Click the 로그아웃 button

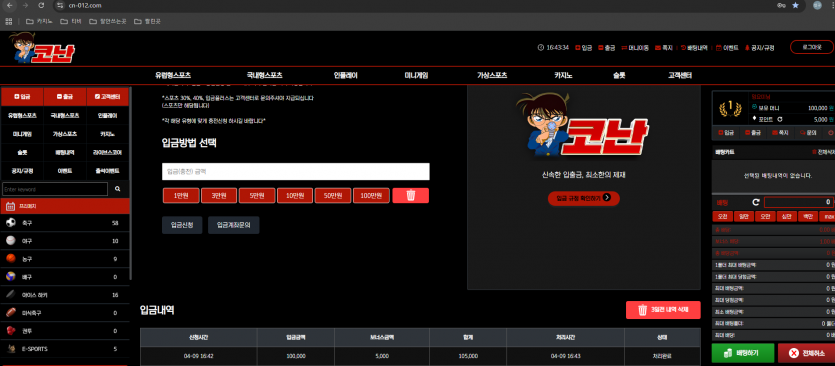coord(811,47)
